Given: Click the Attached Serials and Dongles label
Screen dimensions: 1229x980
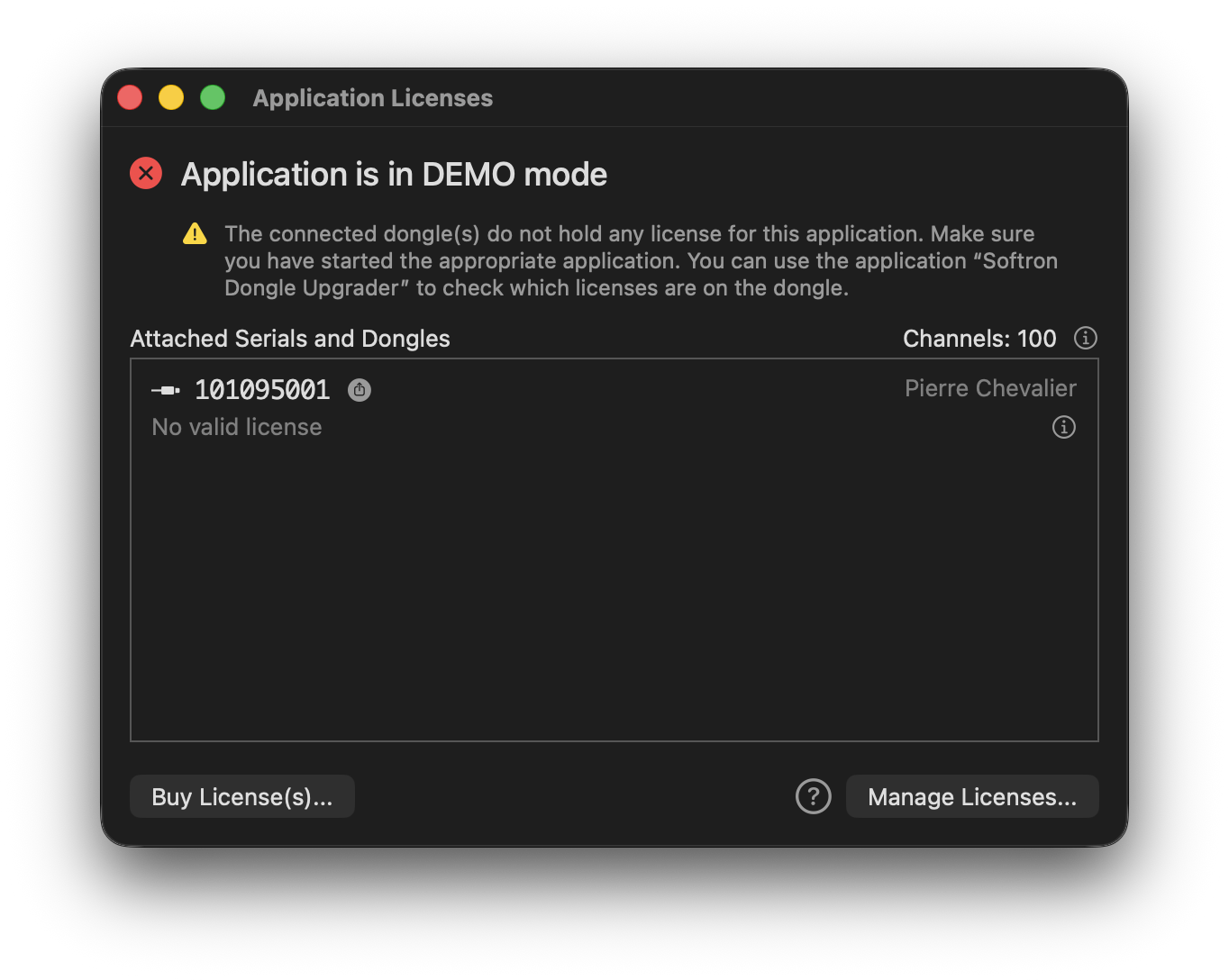Looking at the screenshot, I should pyautogui.click(x=290, y=339).
